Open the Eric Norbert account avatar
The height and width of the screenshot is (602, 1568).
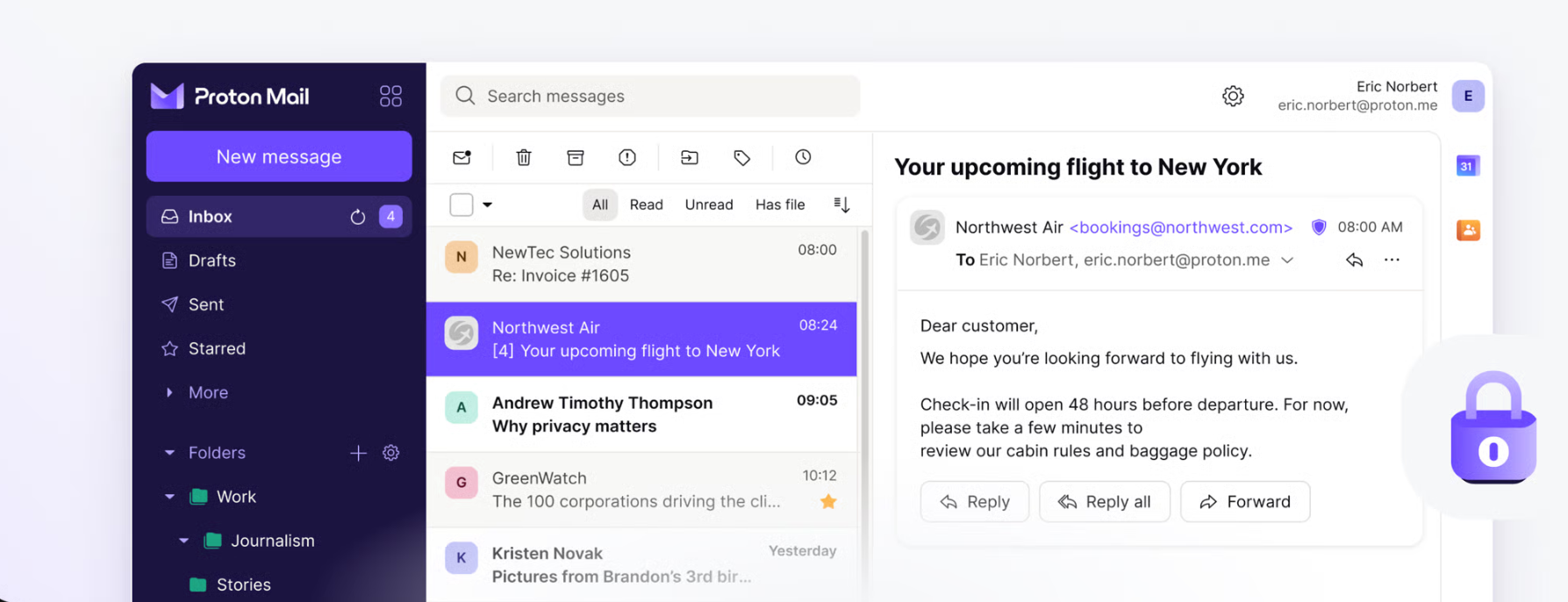tap(1468, 96)
